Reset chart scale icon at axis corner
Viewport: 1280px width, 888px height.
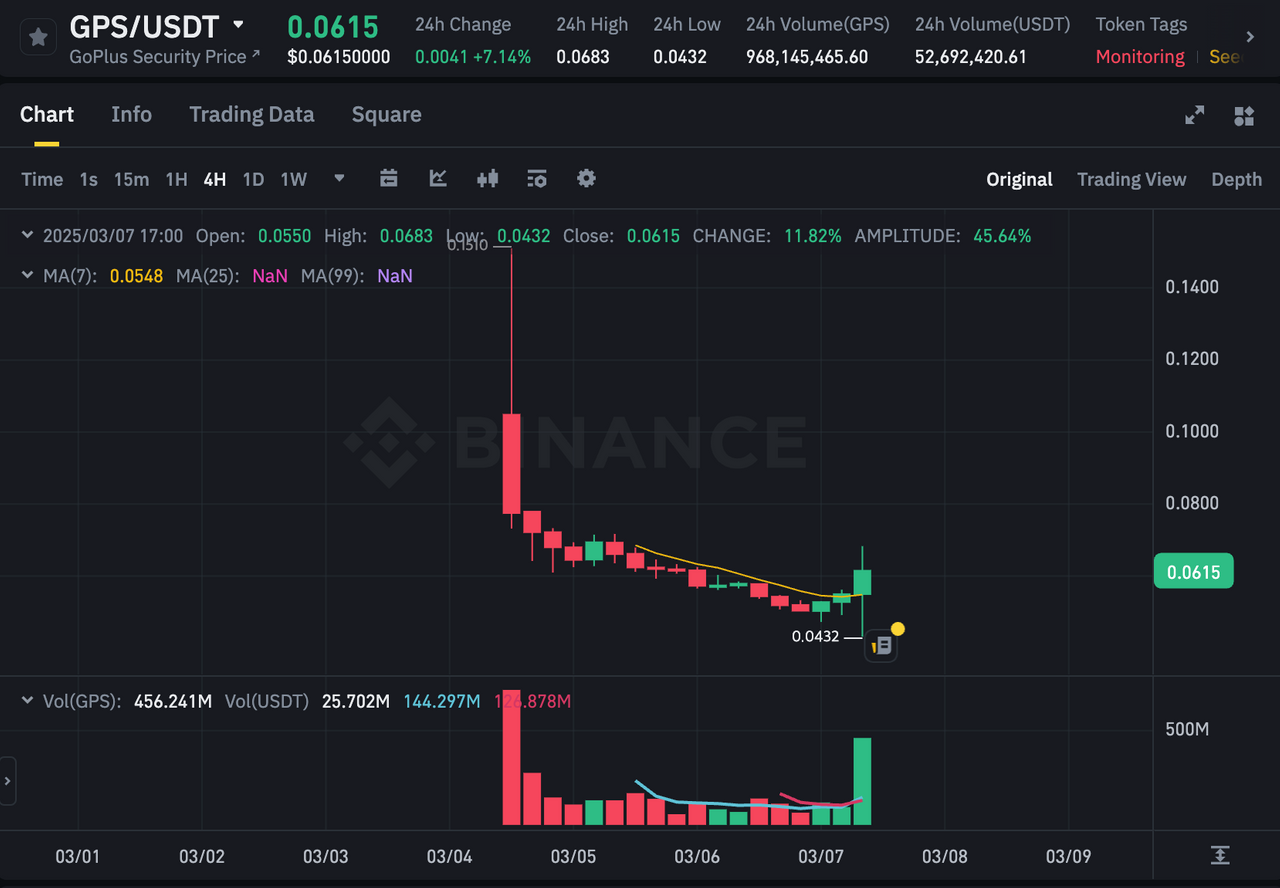pos(1219,855)
